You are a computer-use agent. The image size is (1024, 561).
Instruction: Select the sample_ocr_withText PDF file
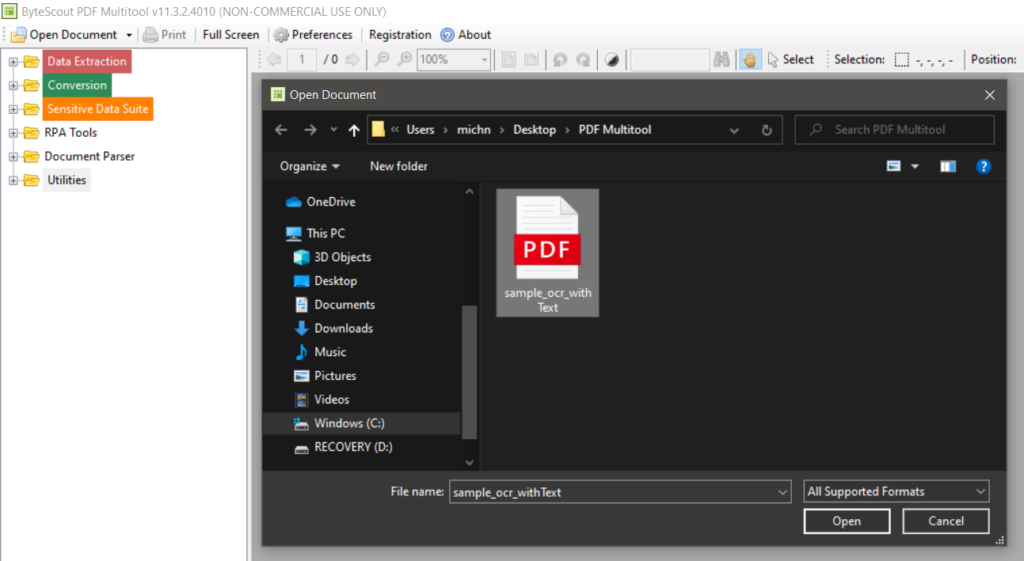[547, 253]
